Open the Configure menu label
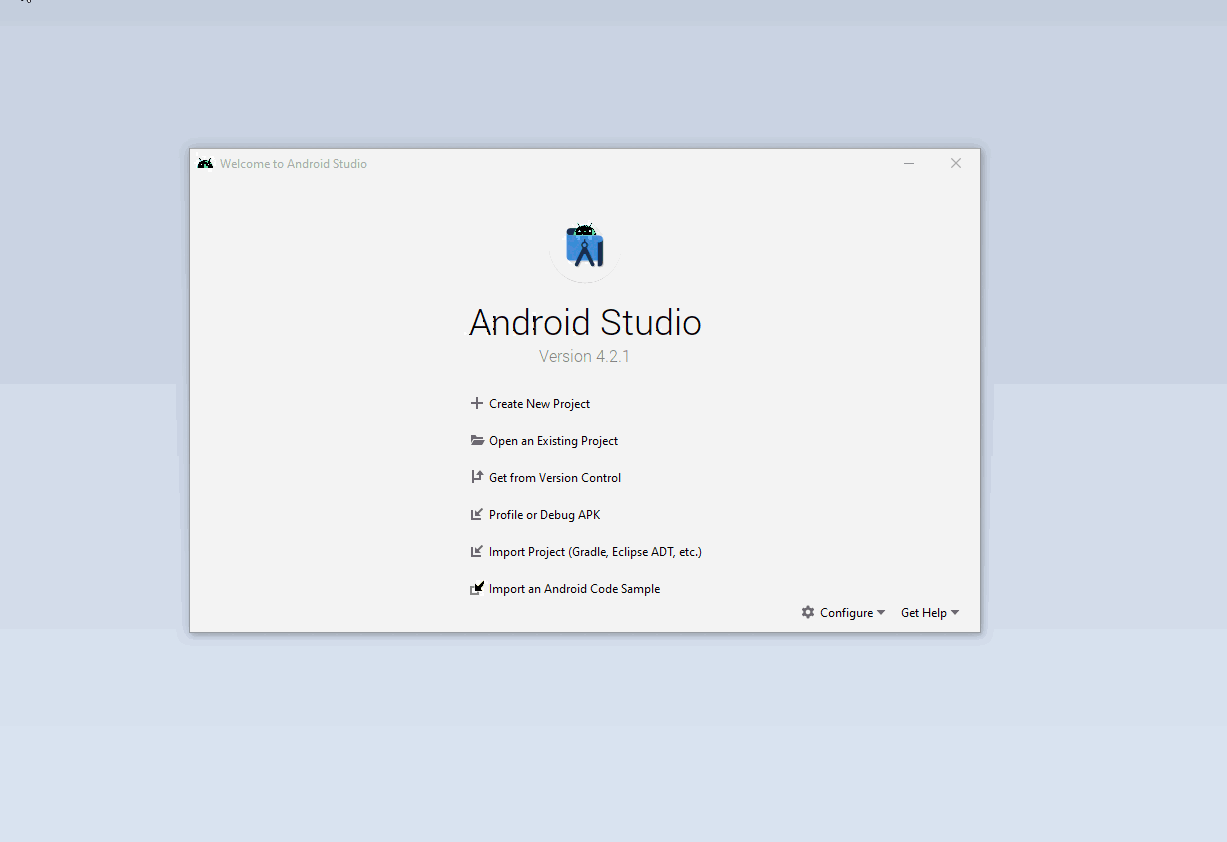The width and height of the screenshot is (1227, 842). (x=846, y=613)
